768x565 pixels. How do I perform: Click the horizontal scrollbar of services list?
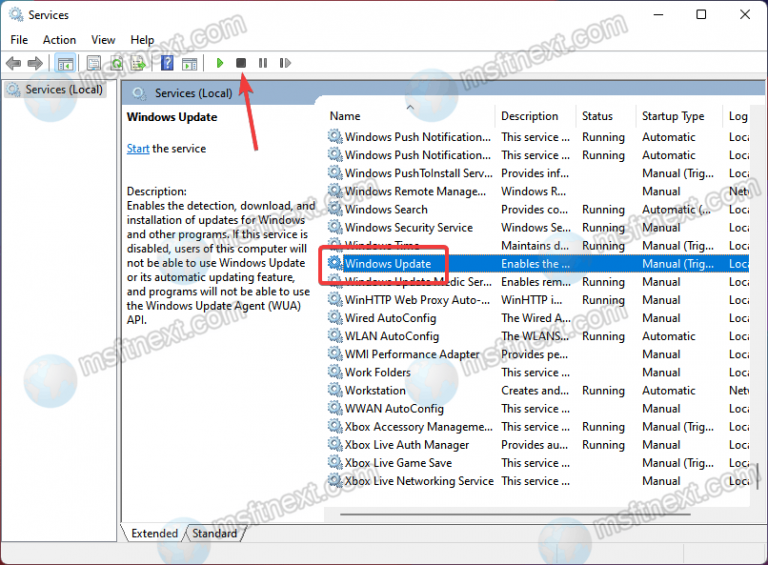pyautogui.click(x=515, y=515)
